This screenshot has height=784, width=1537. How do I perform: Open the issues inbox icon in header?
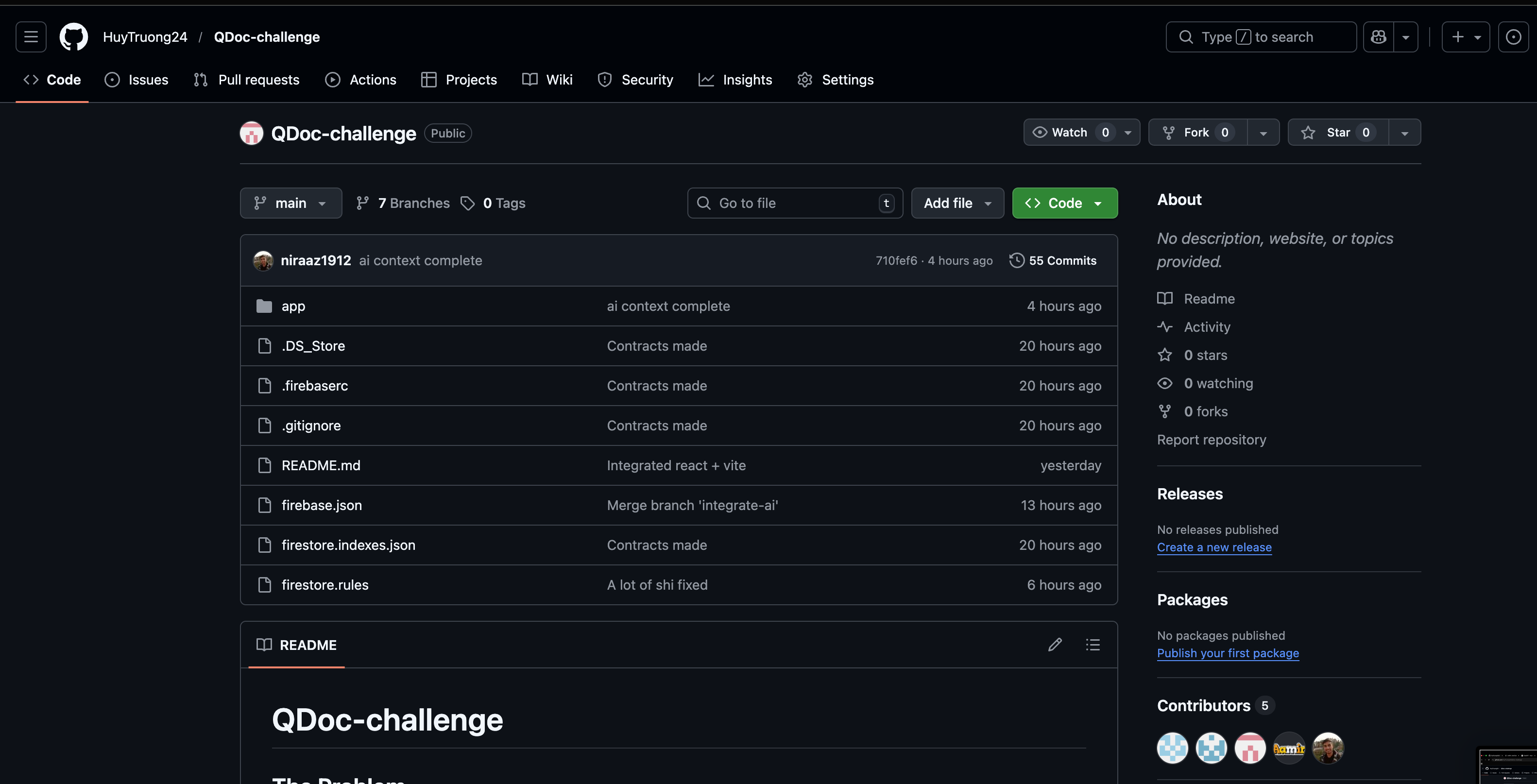pos(1513,37)
